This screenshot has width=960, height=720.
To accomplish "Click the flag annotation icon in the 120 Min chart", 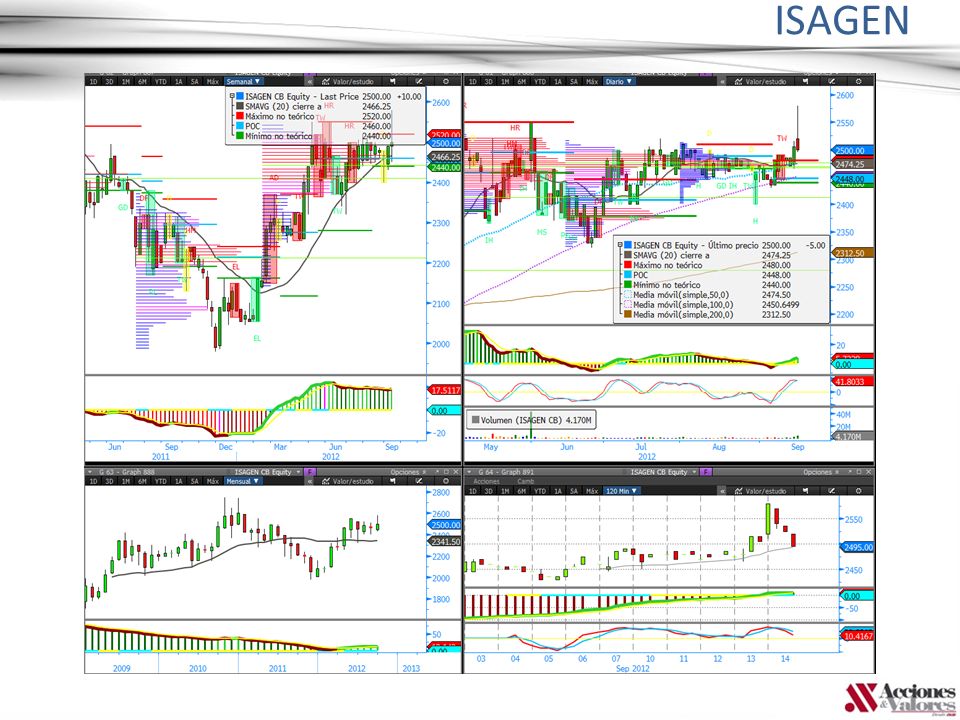I will point(806,491).
